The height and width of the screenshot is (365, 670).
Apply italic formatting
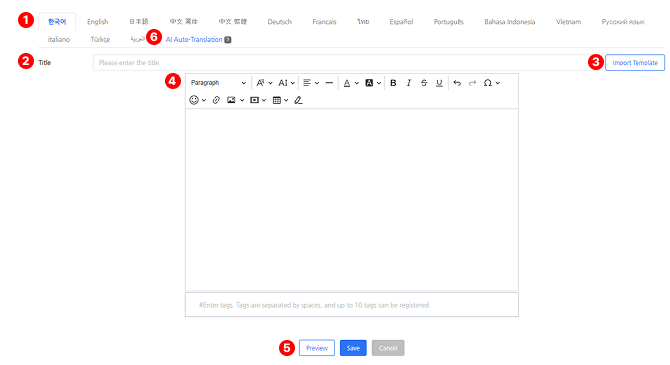click(408, 83)
